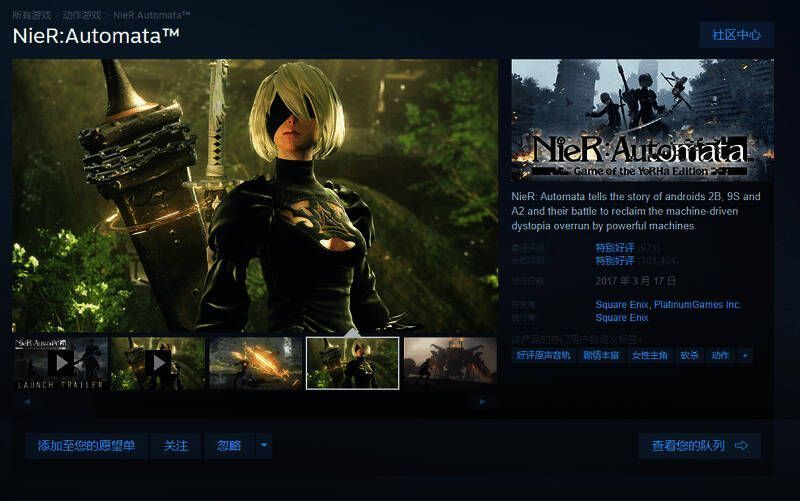The height and width of the screenshot is (501, 800).
Task: Click the NieR:Automata header capsule image
Action: 643,121
